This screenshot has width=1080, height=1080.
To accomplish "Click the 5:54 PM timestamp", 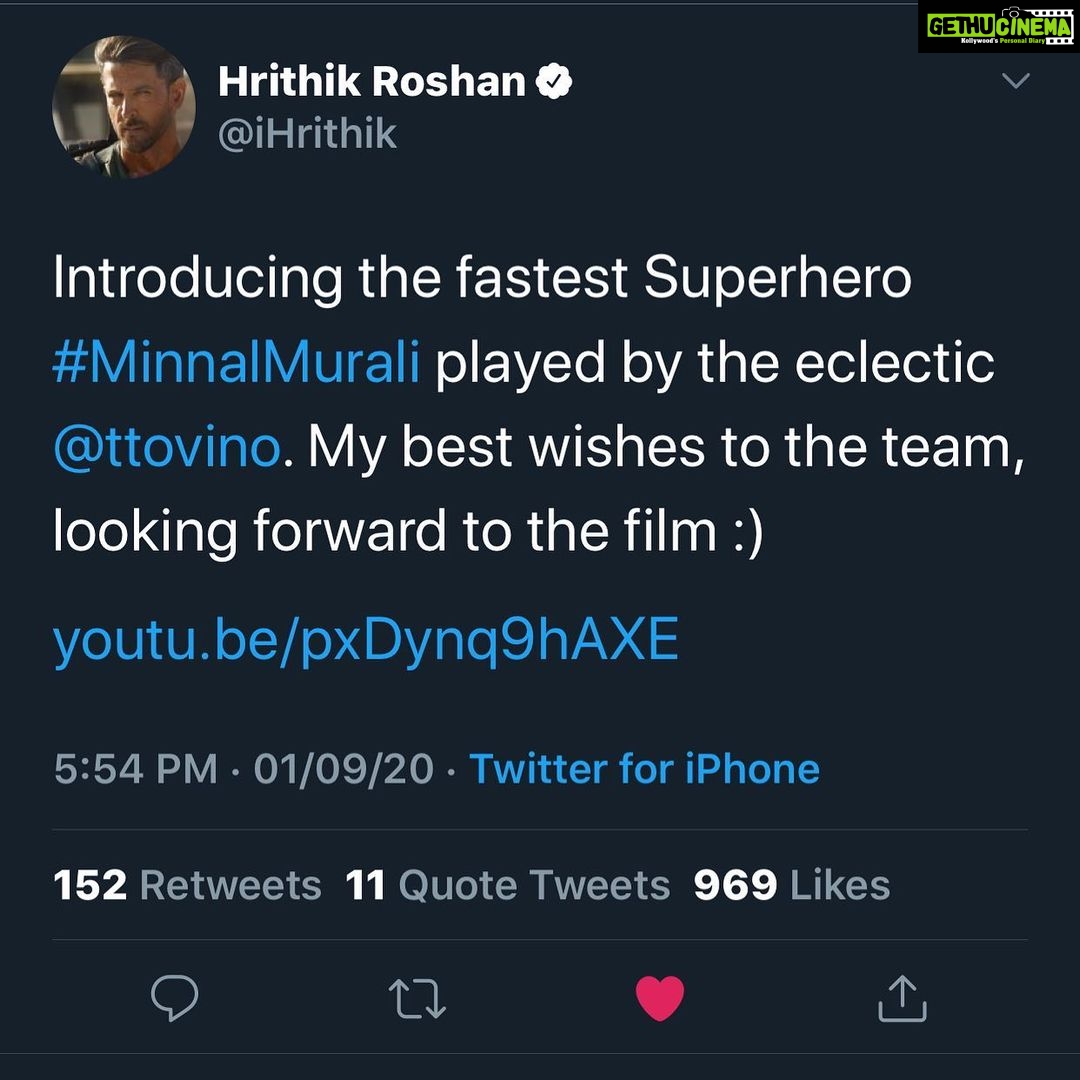I will (136, 769).
